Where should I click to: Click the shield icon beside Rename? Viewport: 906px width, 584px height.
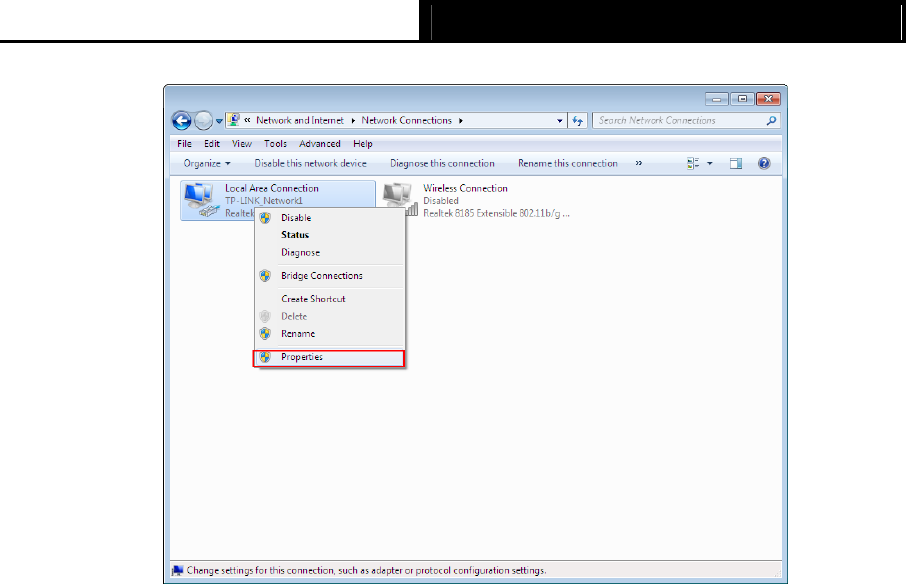265,333
